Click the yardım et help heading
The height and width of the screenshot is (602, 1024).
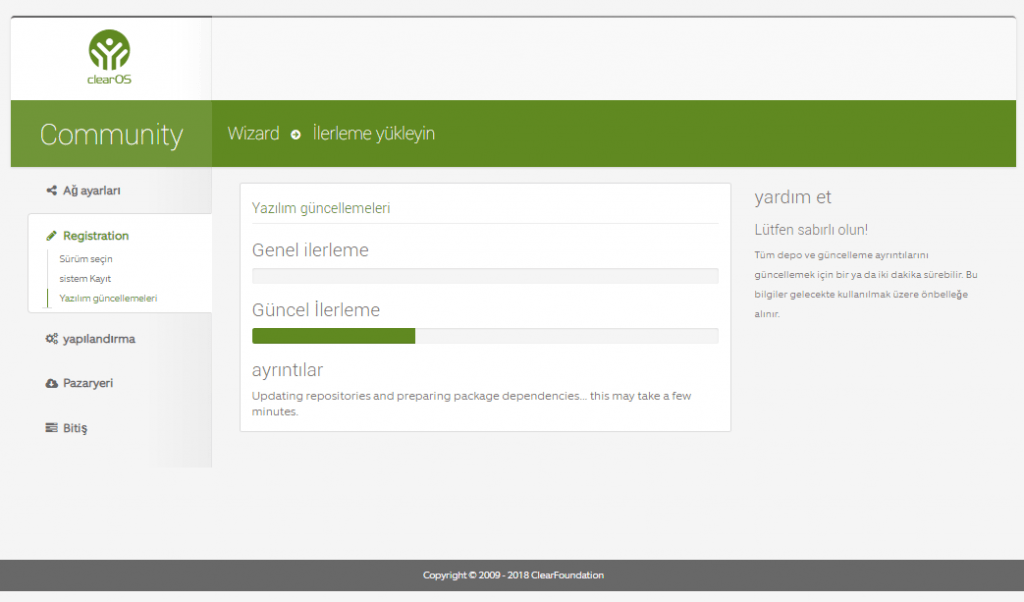tap(793, 197)
